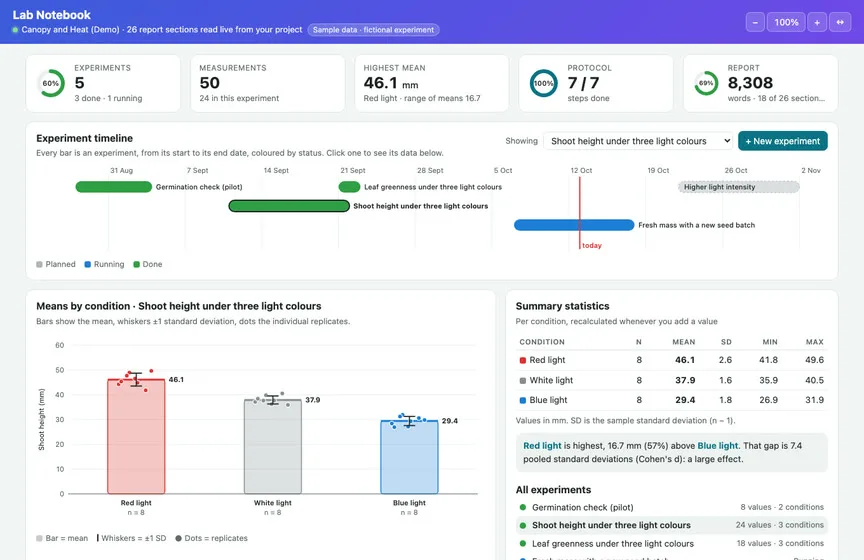
Task: Click the 26.9 min value for Blue light
Action: click(768, 400)
